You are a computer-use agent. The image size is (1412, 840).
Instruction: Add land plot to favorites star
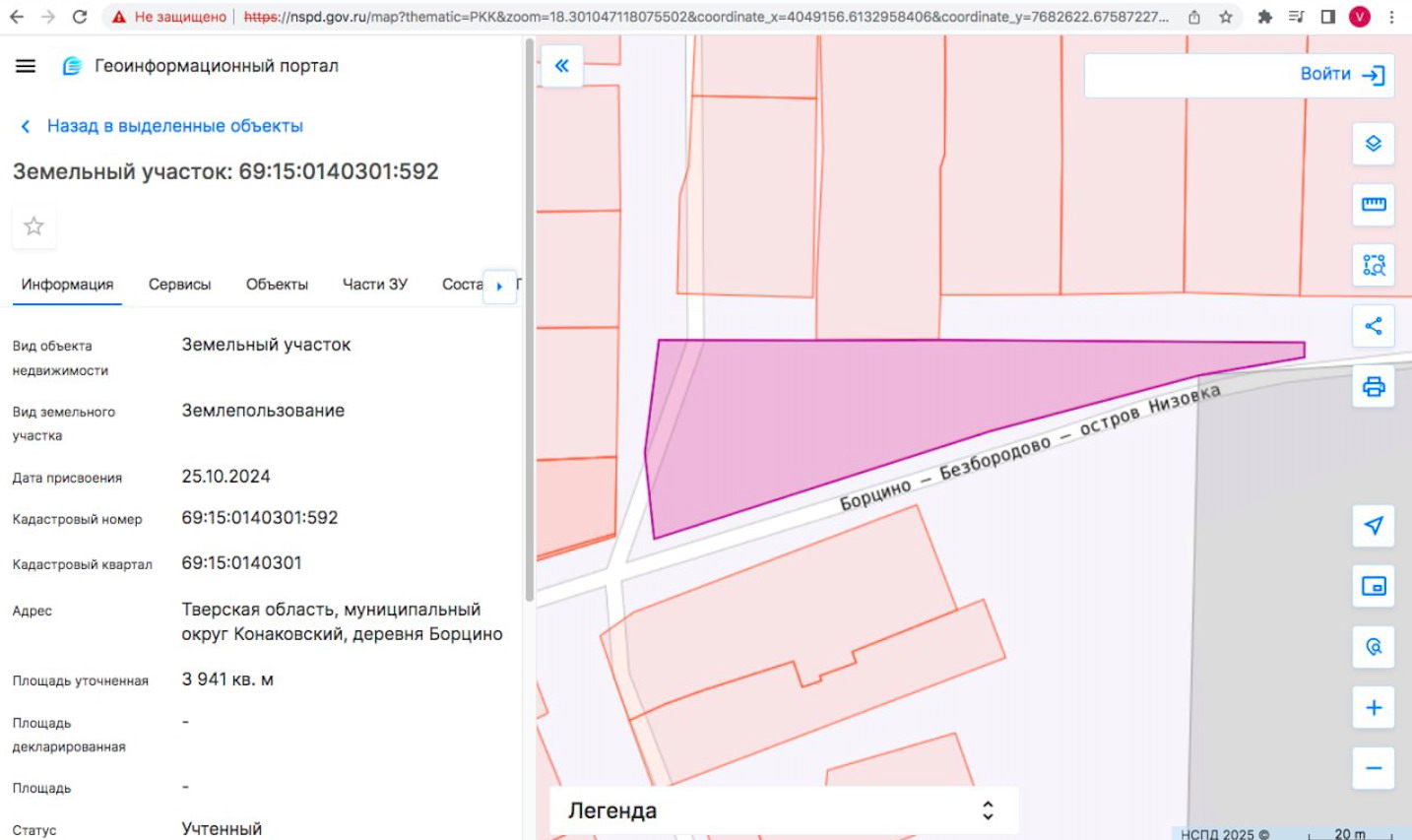pos(33,226)
